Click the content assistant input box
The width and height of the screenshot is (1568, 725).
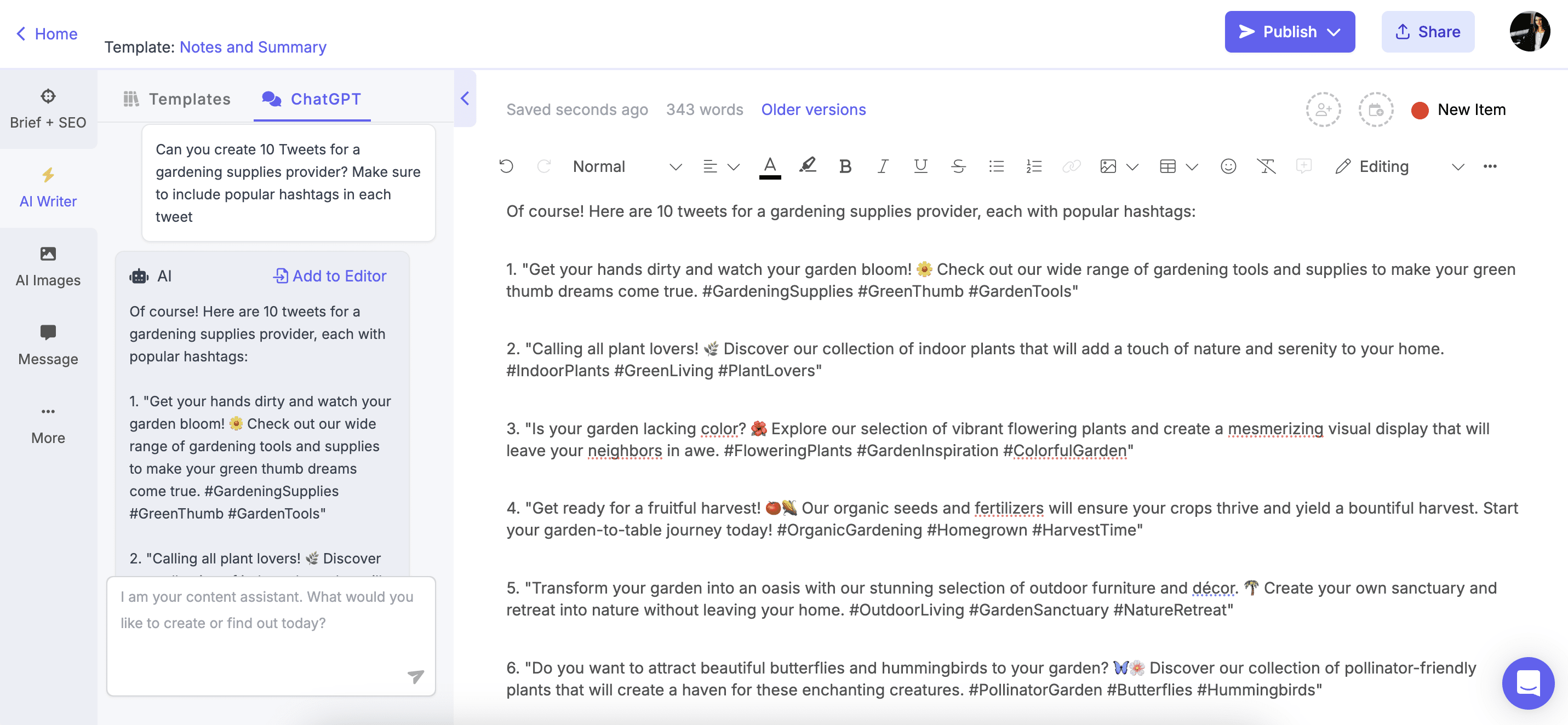pyautogui.click(x=271, y=636)
